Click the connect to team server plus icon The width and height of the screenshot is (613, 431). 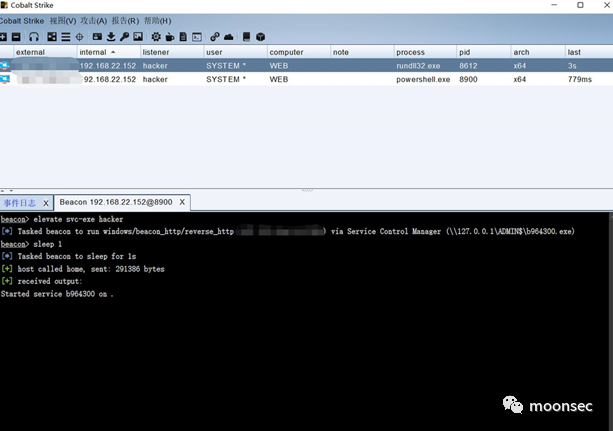3,37
